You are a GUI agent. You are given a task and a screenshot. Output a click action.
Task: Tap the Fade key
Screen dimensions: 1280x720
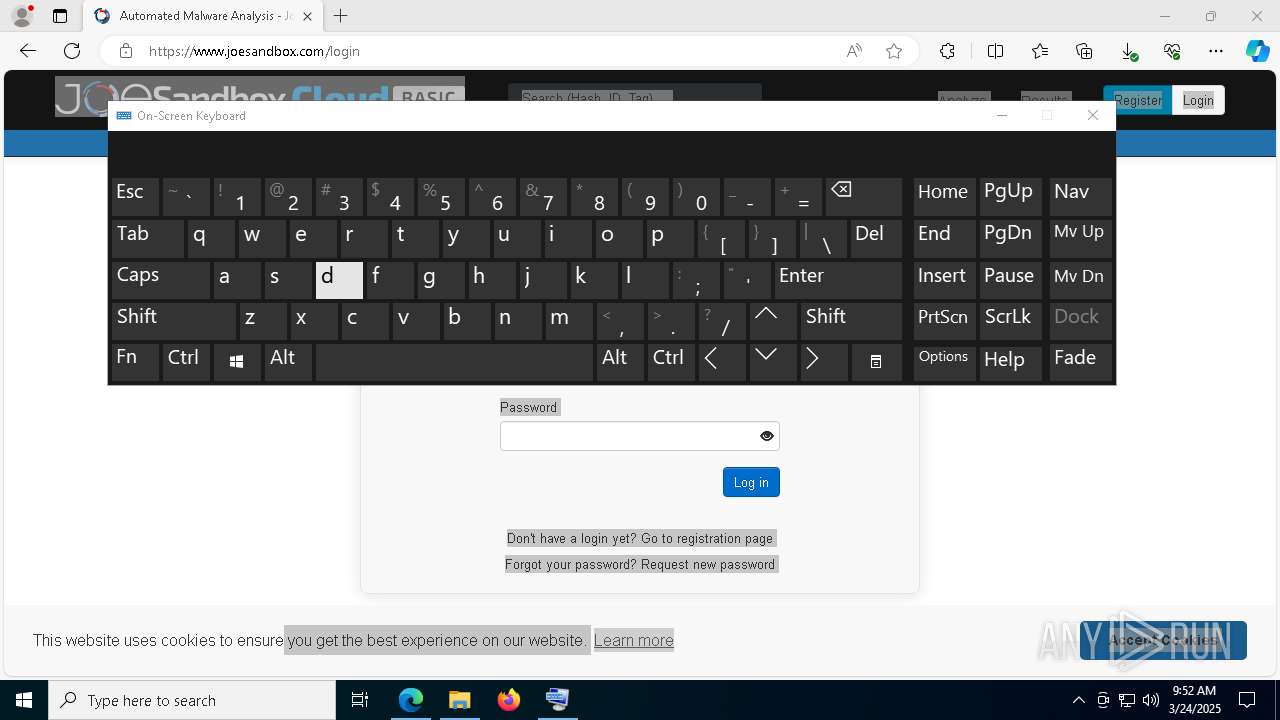pyautogui.click(x=1080, y=362)
